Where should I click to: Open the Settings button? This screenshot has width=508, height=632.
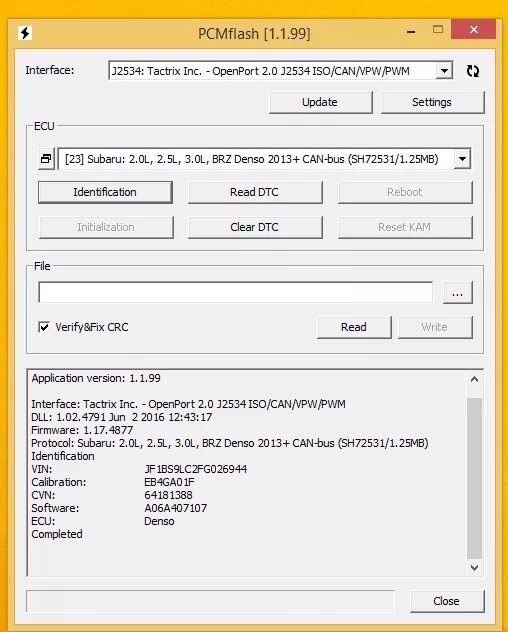[x=432, y=102]
